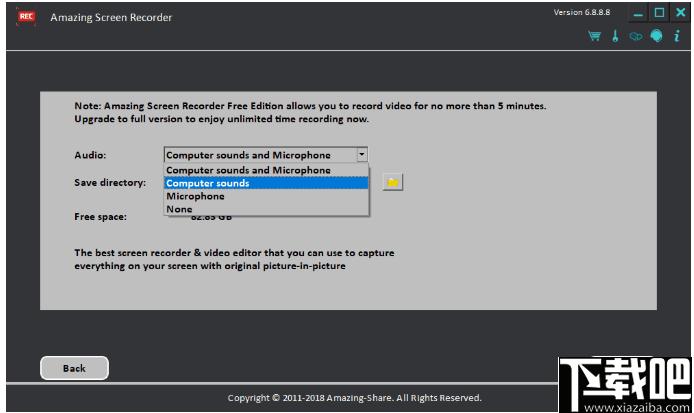694x413 pixels.
Task: Go back with the Back button
Action: tap(74, 368)
